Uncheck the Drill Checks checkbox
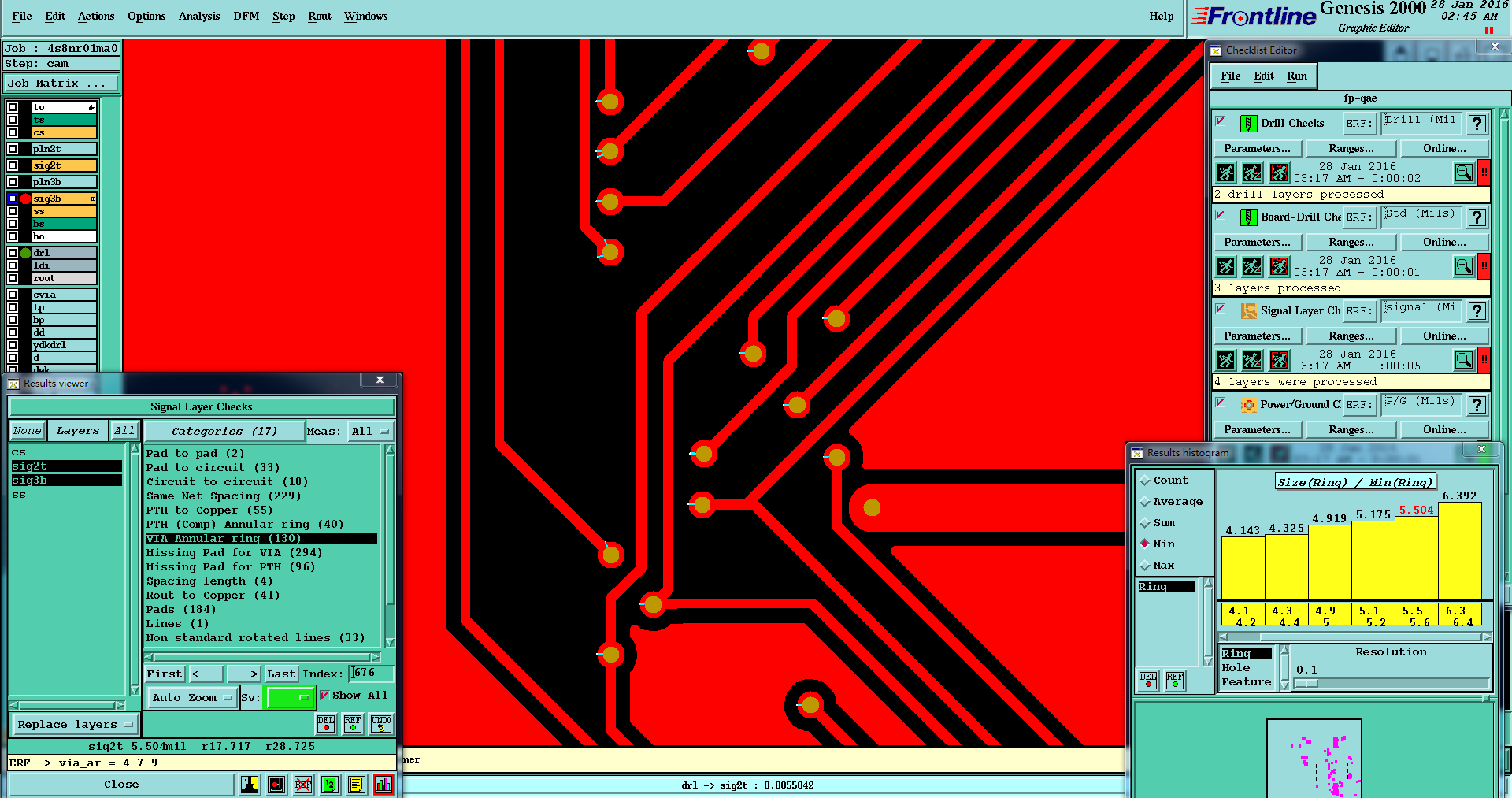Viewport: 1512px width, 798px height. point(1221,121)
